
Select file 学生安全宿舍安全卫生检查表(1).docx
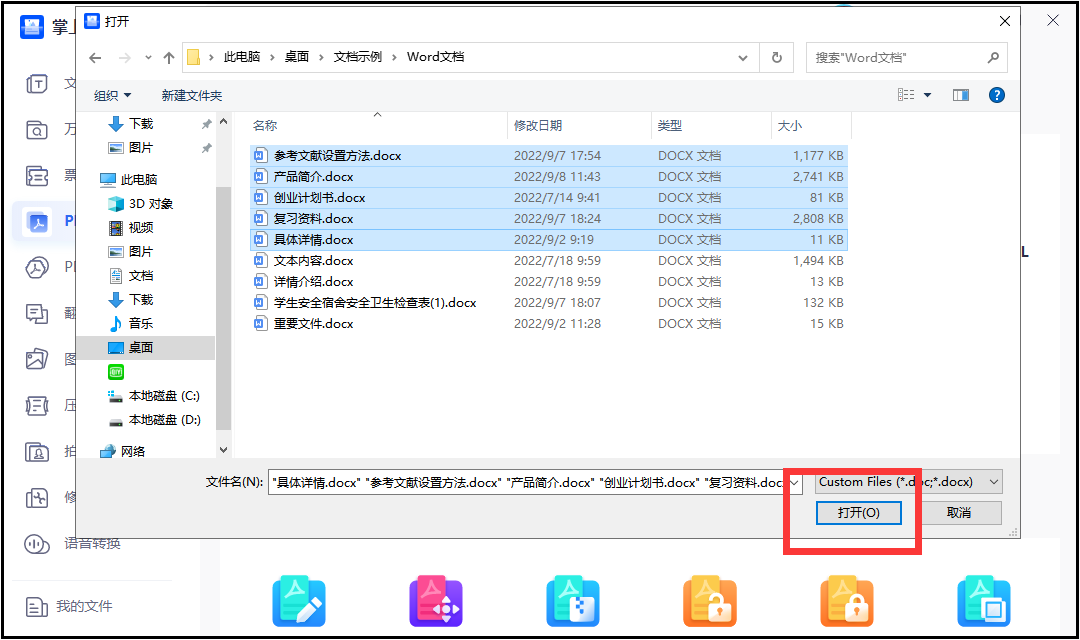pos(548,303)
